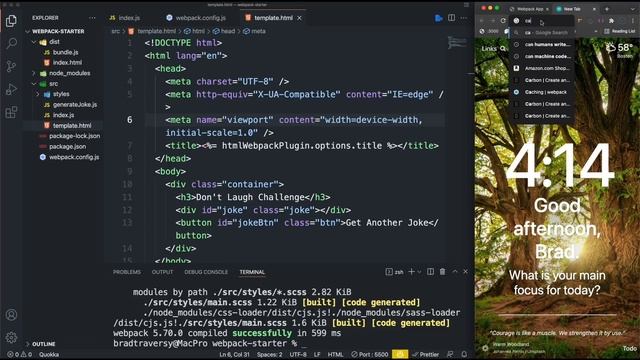Image resolution: width=640 pixels, height=360 pixels.
Task: Click the errors and warnings status indicator
Action: [19, 355]
